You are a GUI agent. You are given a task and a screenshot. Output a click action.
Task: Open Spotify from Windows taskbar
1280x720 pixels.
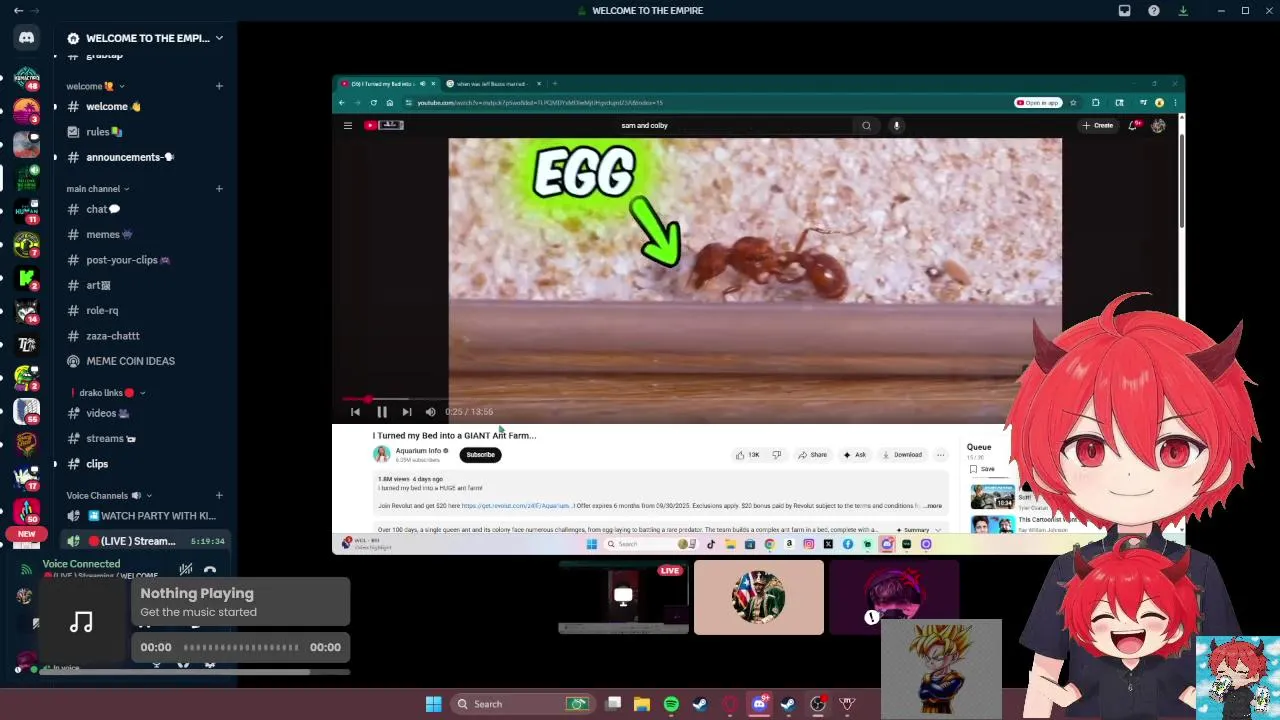(671, 704)
